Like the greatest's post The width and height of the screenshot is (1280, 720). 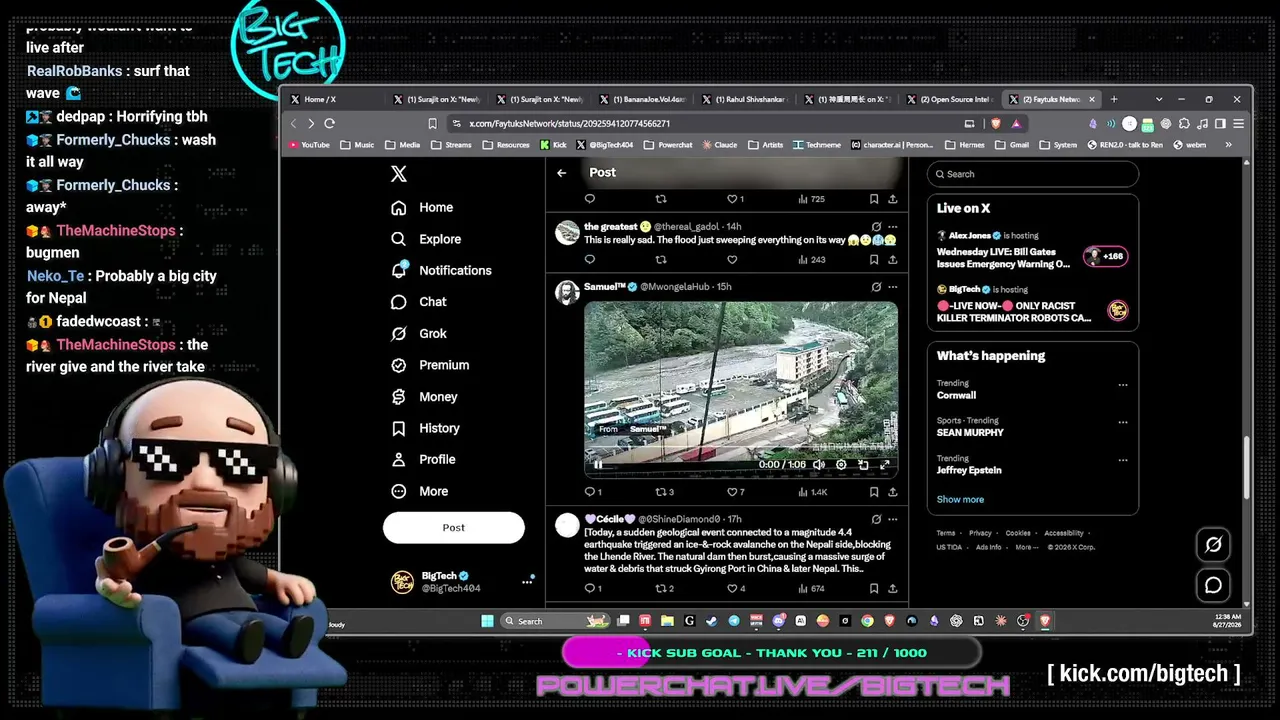732,260
